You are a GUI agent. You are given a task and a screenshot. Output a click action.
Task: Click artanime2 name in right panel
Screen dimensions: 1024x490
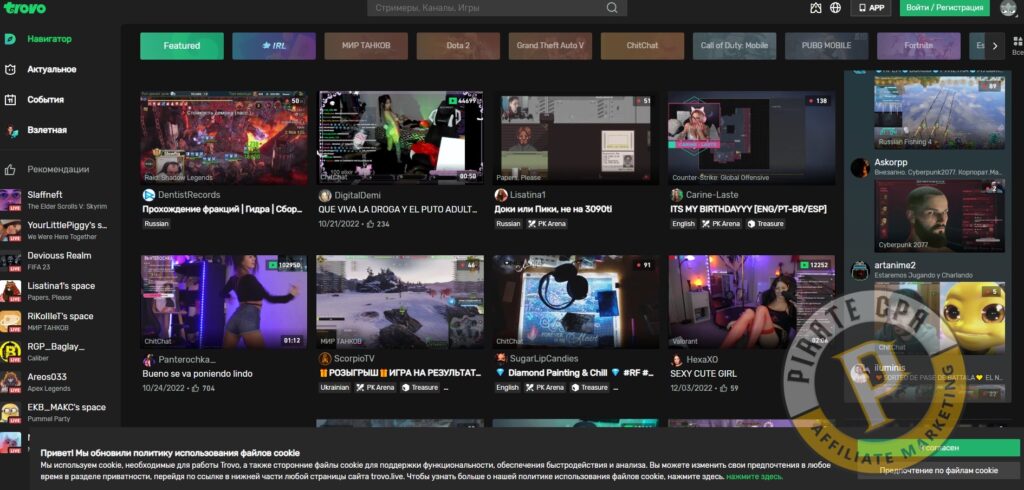click(895, 265)
